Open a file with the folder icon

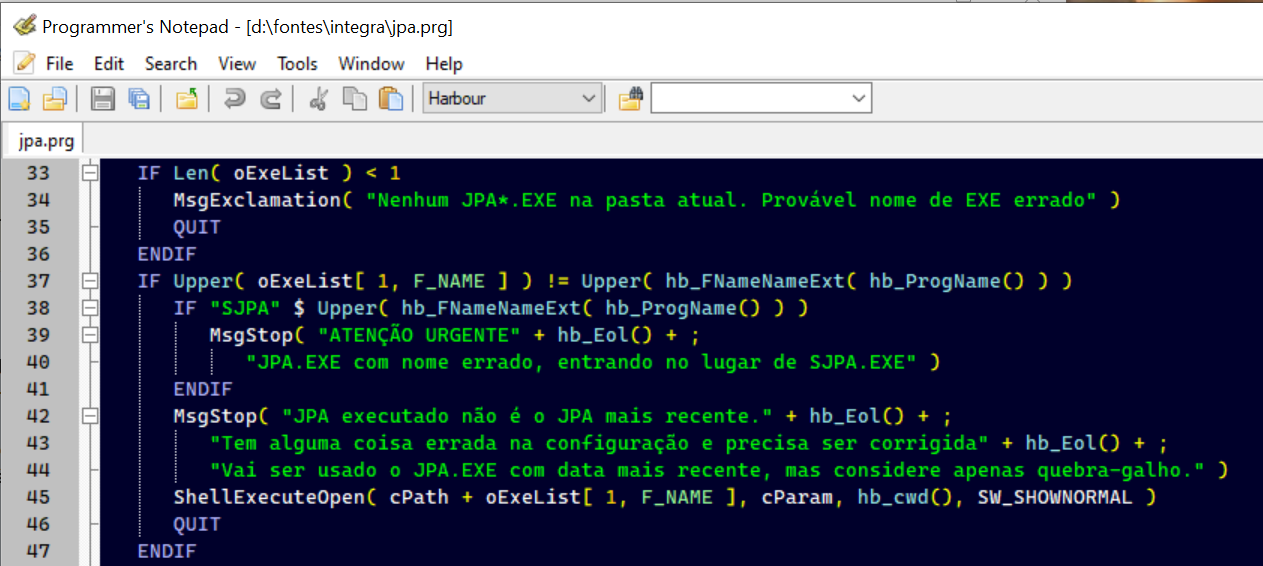click(54, 98)
